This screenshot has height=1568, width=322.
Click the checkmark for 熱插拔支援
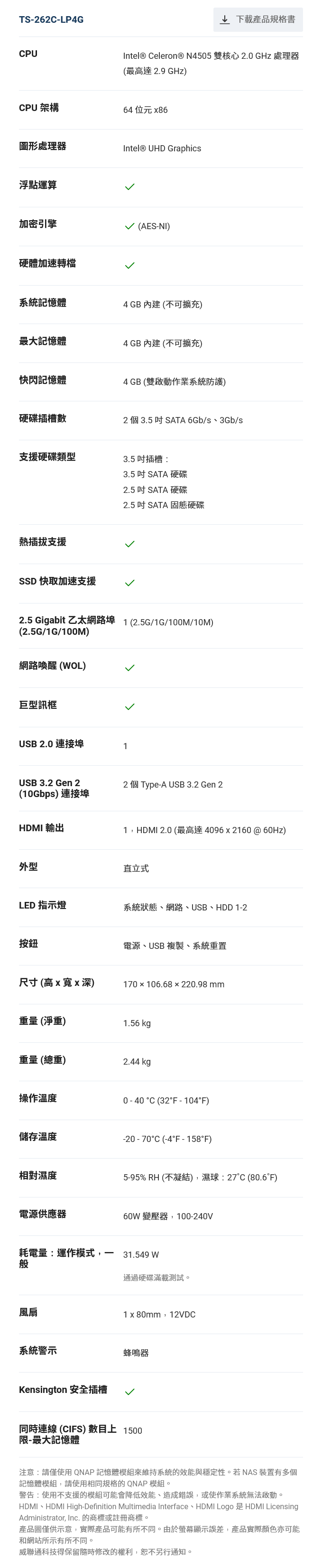pos(129,544)
